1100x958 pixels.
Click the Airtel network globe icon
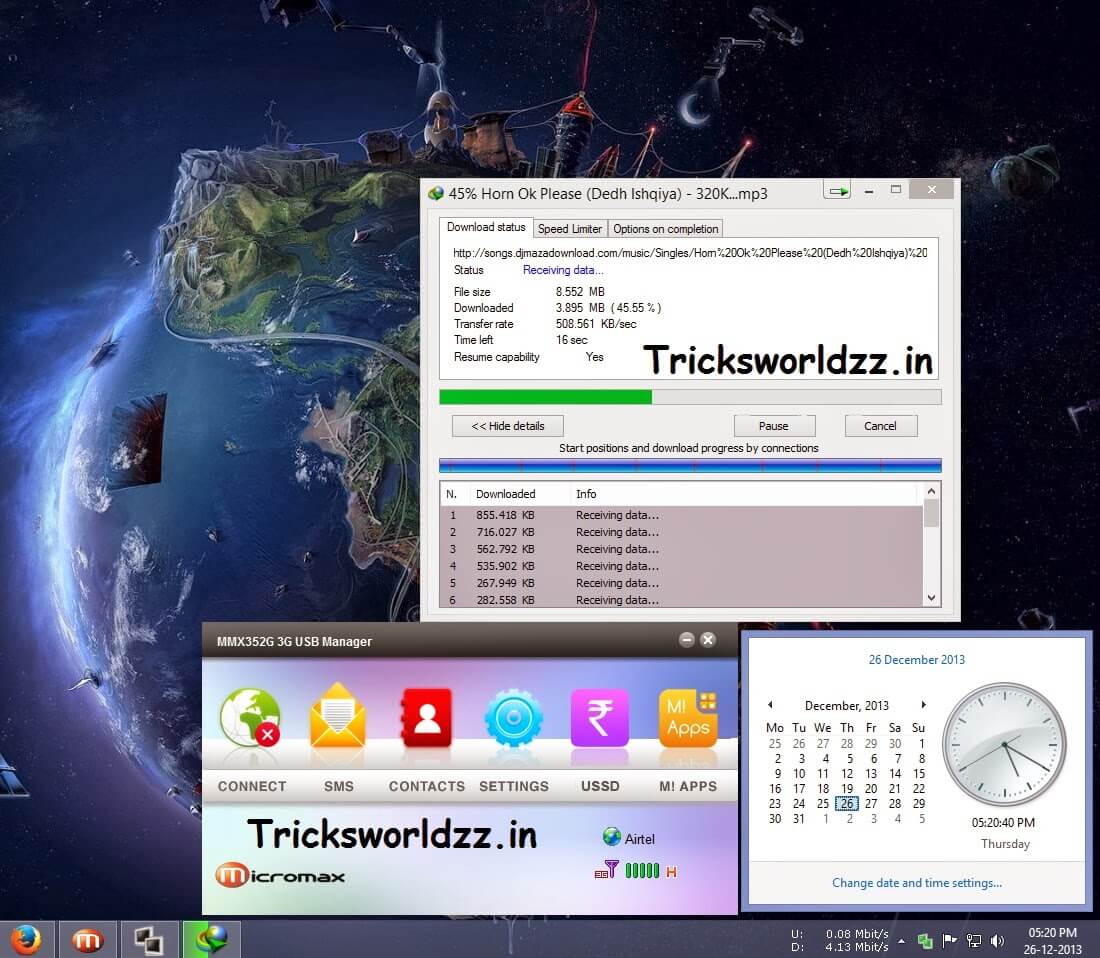(x=612, y=837)
